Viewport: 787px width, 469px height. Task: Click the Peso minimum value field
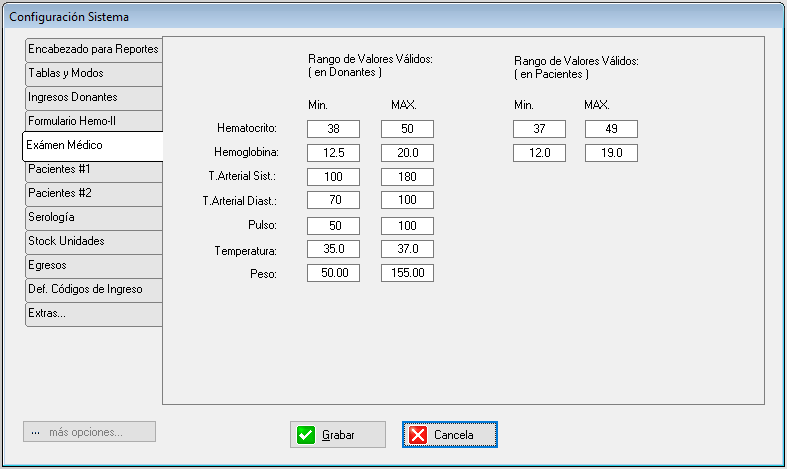click(333, 273)
